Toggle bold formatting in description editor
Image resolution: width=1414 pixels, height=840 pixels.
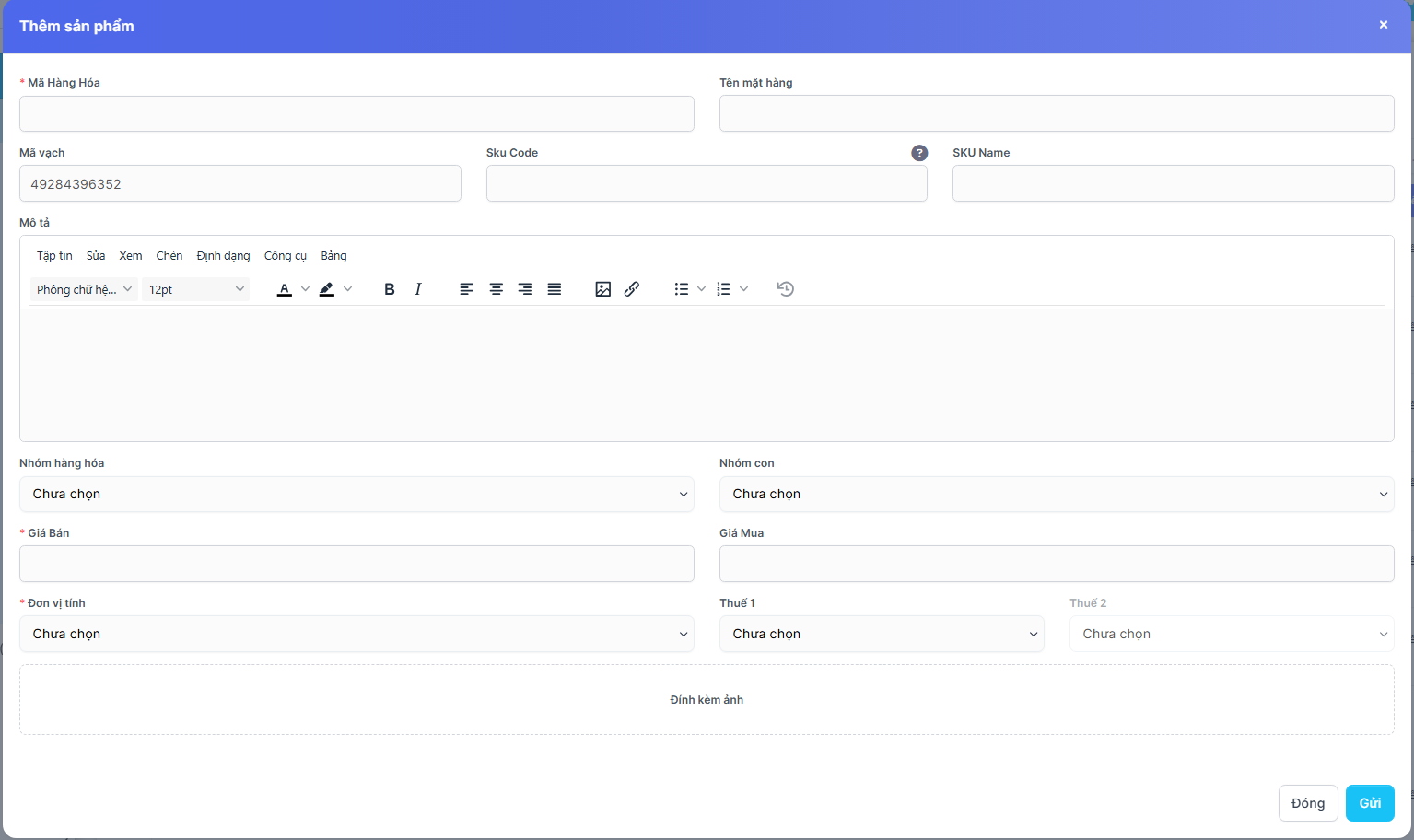tap(390, 289)
